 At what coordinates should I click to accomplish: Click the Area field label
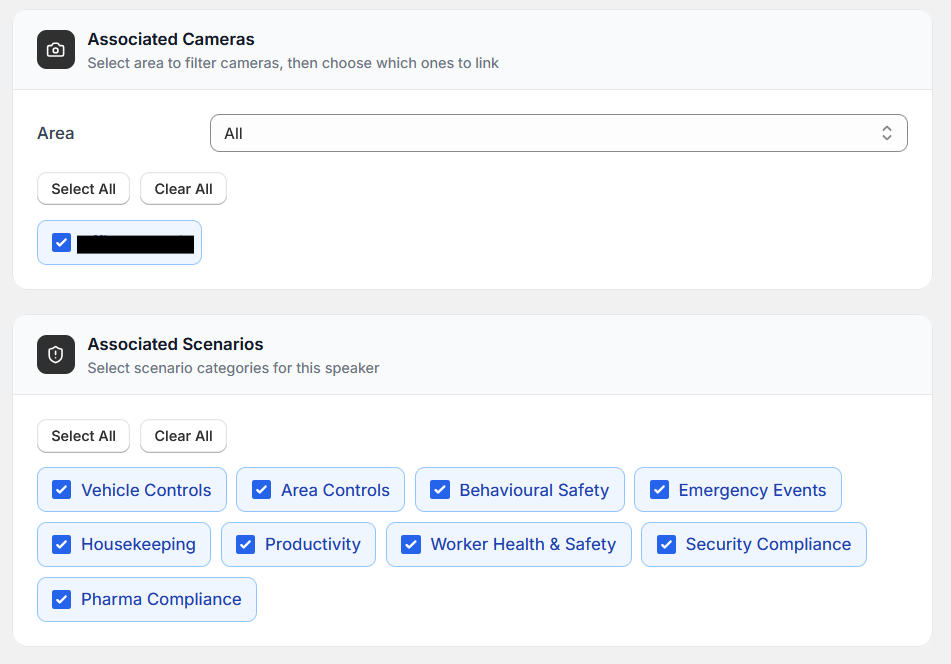[x=56, y=133]
